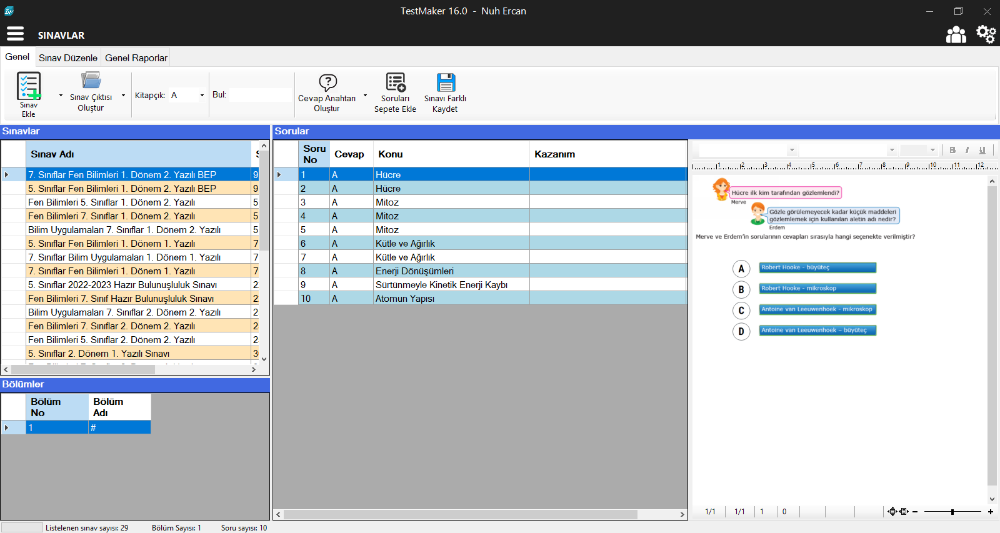Expand the Sınav Ekle dropdown arrow
Image resolution: width=1000 pixels, height=533 pixels.
61,96
